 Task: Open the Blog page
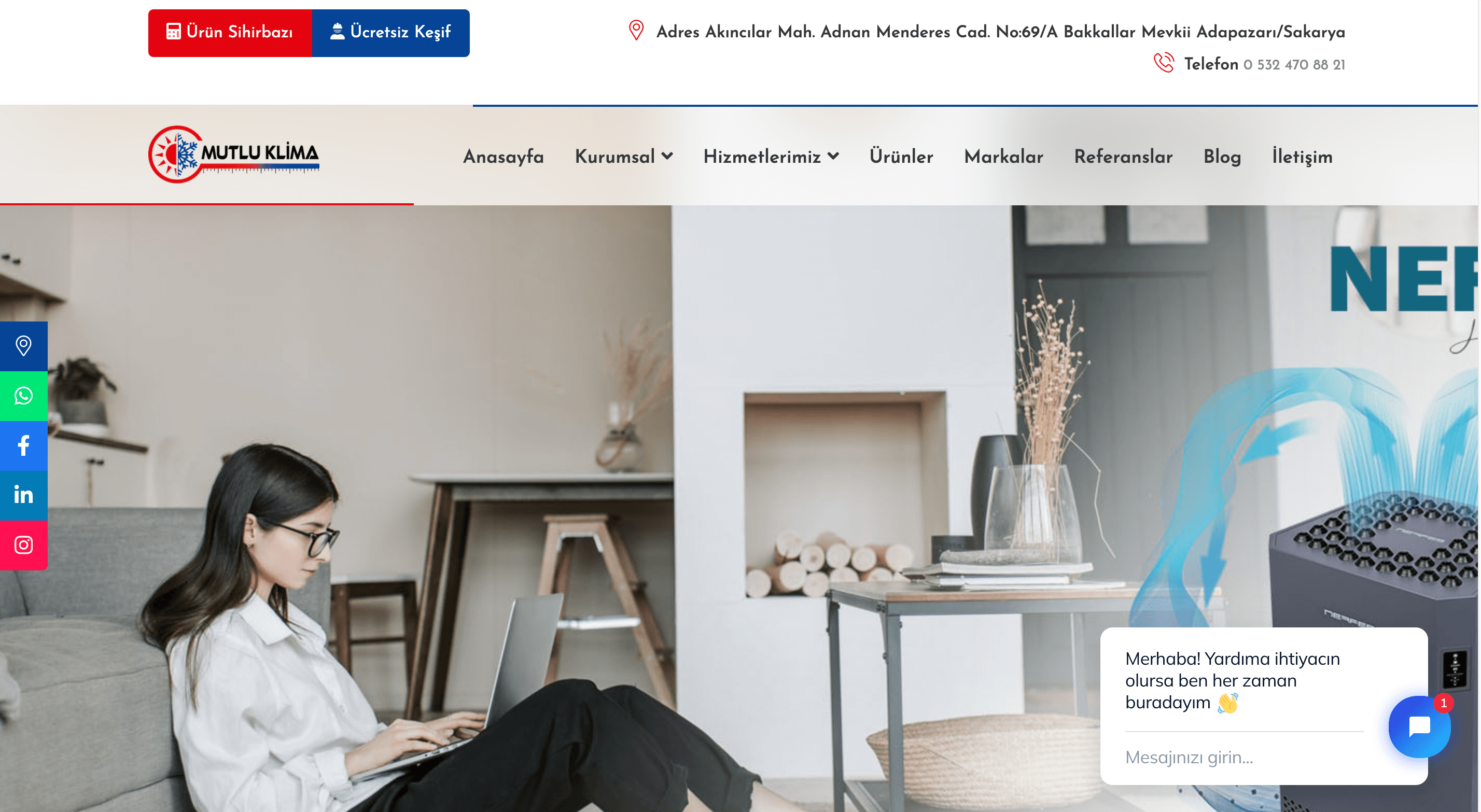(1222, 157)
